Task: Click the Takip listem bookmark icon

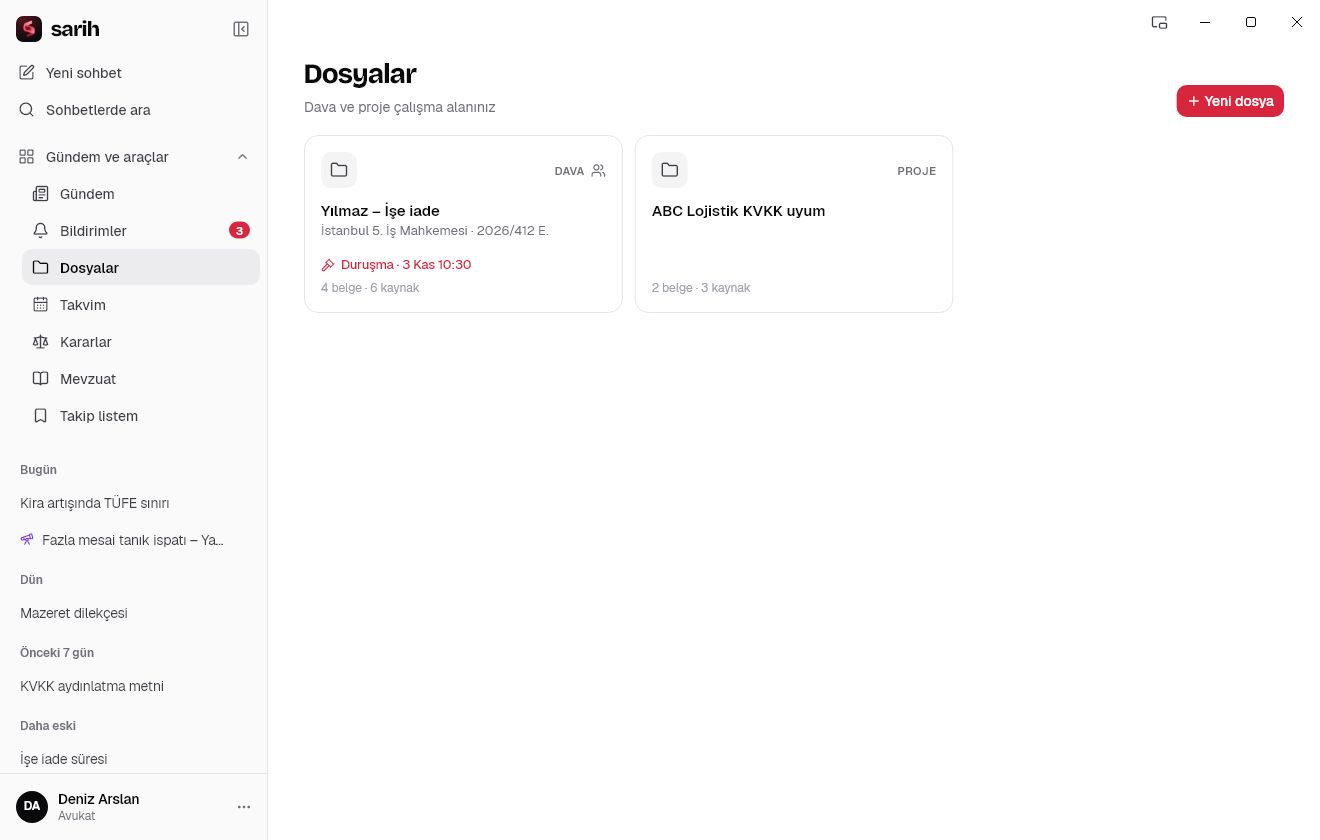Action: coord(40,416)
